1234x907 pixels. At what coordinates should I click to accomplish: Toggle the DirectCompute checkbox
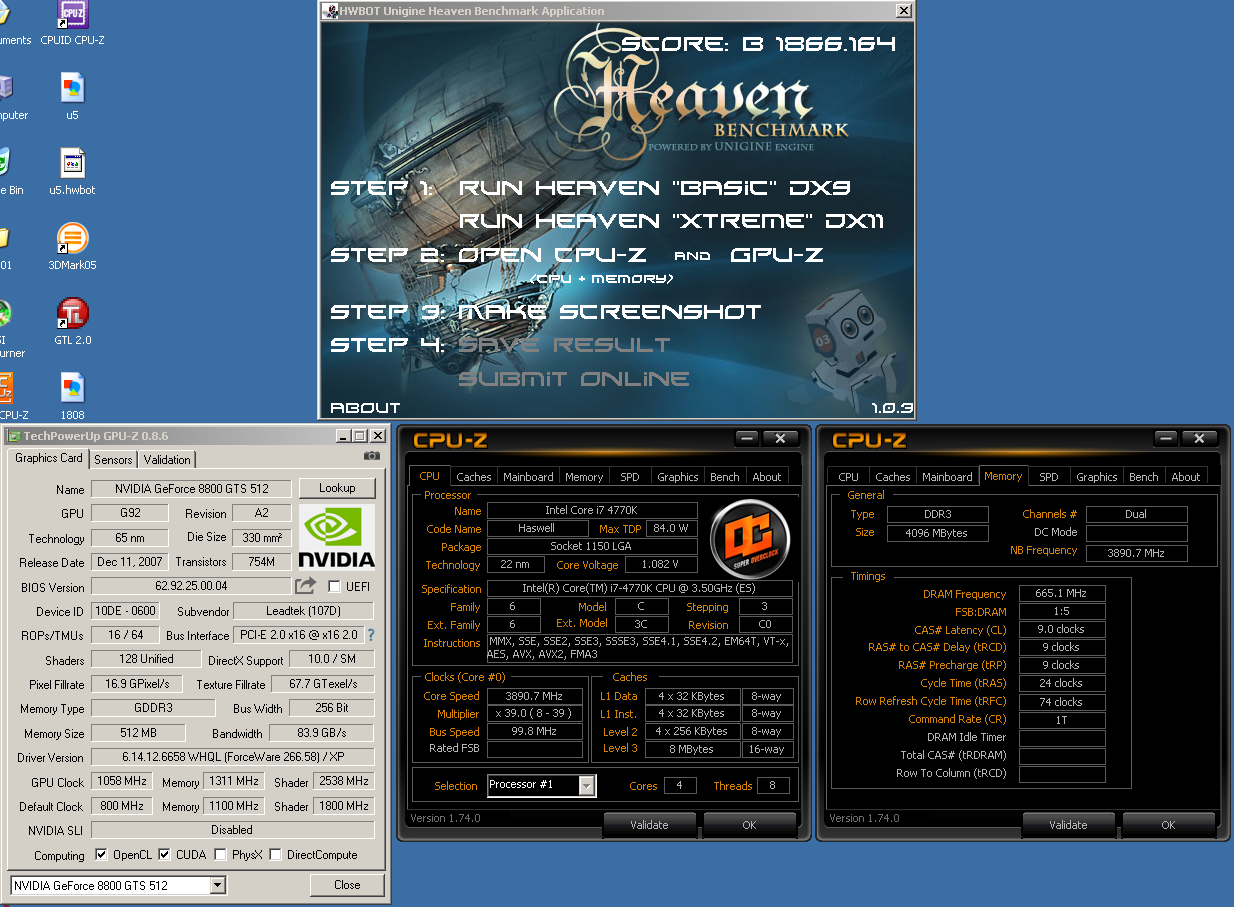point(276,855)
